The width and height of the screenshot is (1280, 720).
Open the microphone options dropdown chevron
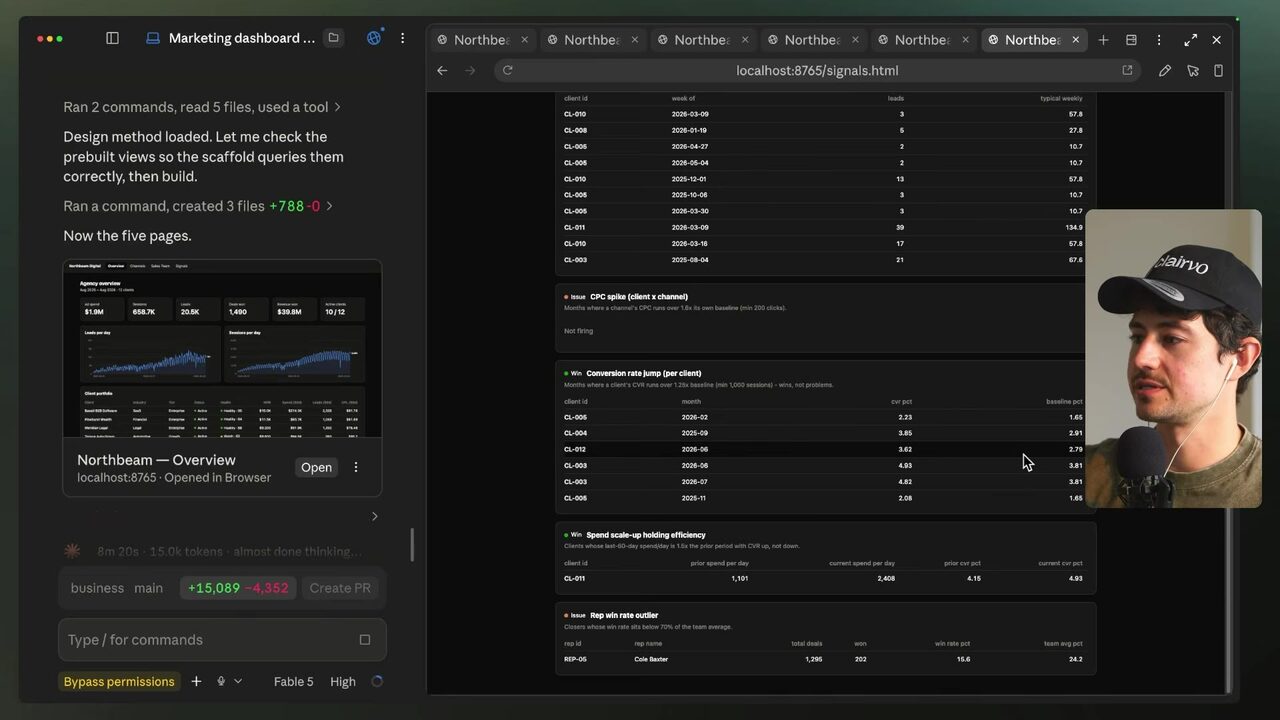(x=238, y=681)
